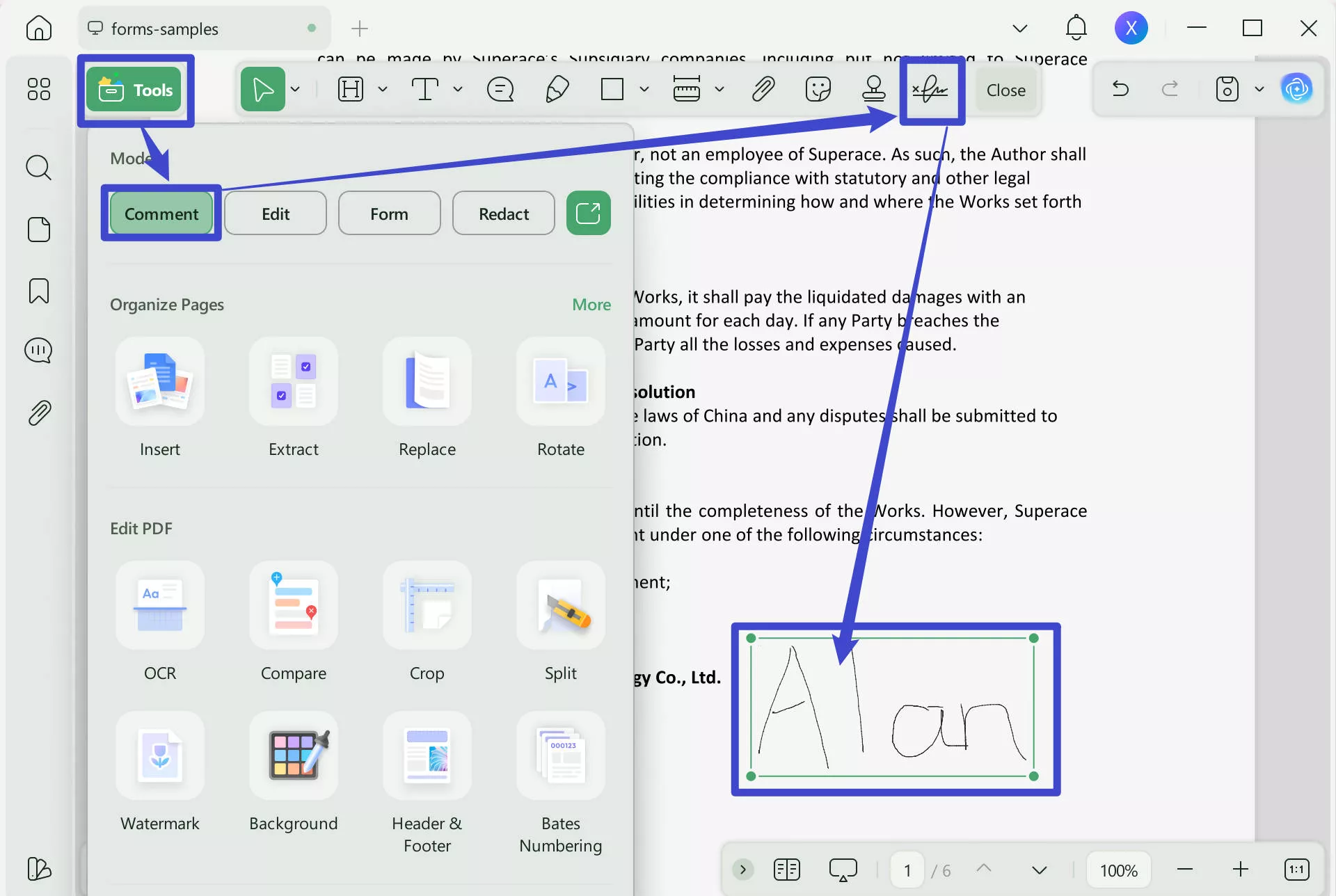This screenshot has height=896, width=1336.
Task: Click the Close toolbar button
Action: pos(1005,90)
